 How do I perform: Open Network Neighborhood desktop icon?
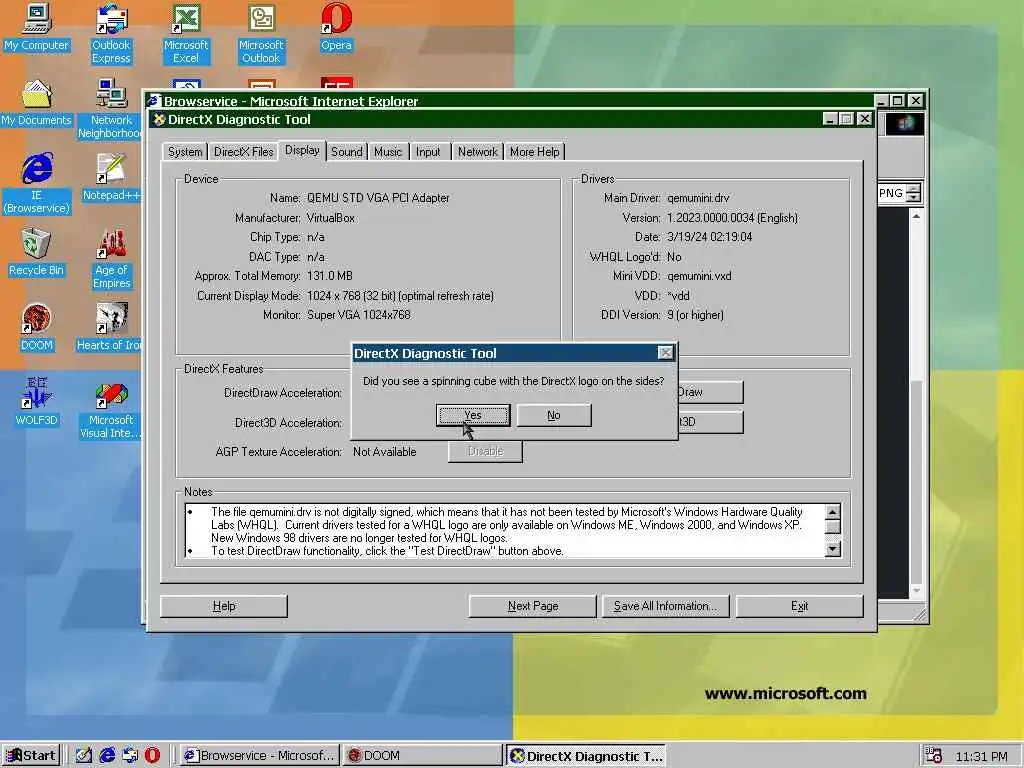click(x=110, y=108)
